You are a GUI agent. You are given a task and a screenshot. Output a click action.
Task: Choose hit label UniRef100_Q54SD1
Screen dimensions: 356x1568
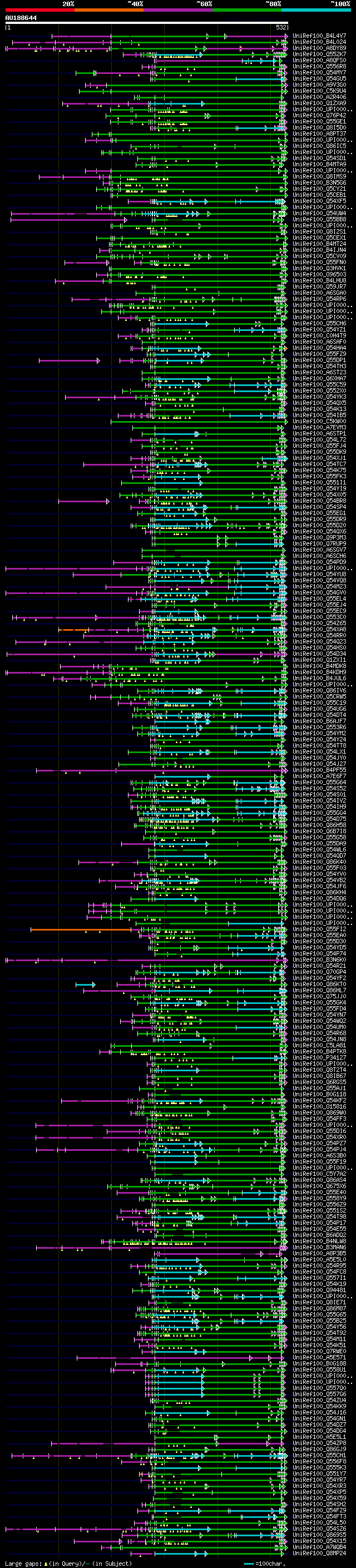319,159
